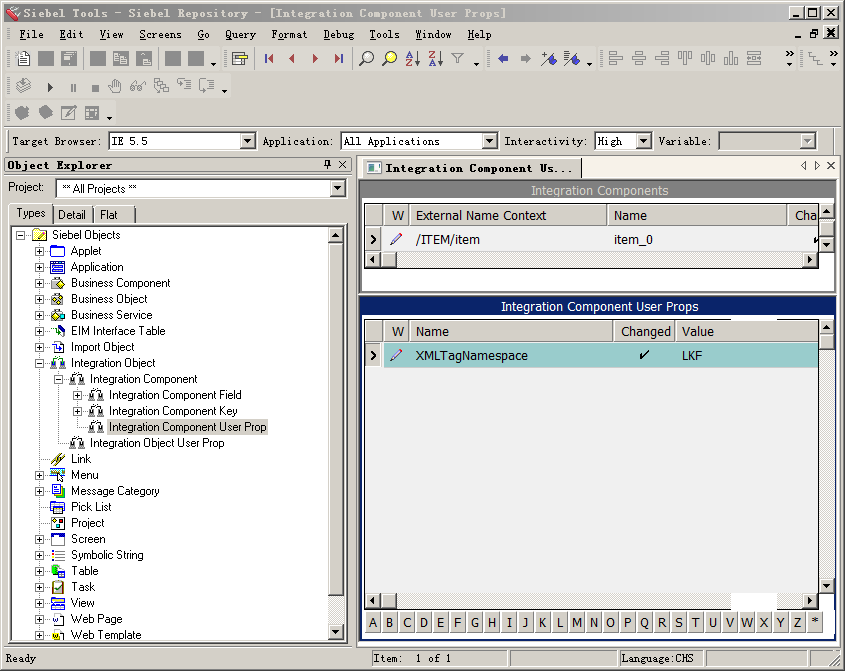Click the New Query magnifier icon

point(366,58)
